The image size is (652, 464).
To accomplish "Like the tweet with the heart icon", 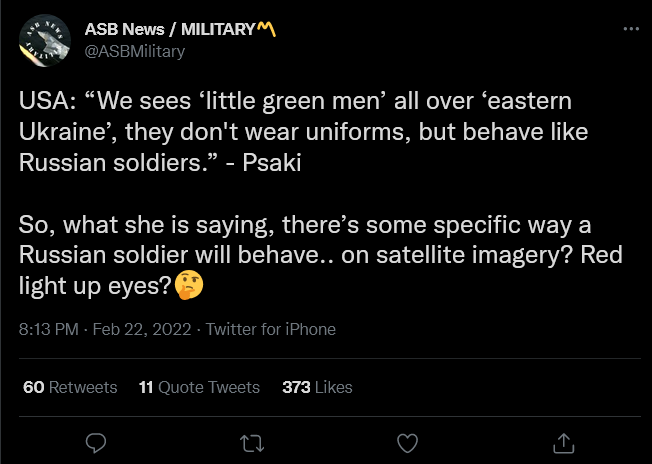I will (408, 443).
